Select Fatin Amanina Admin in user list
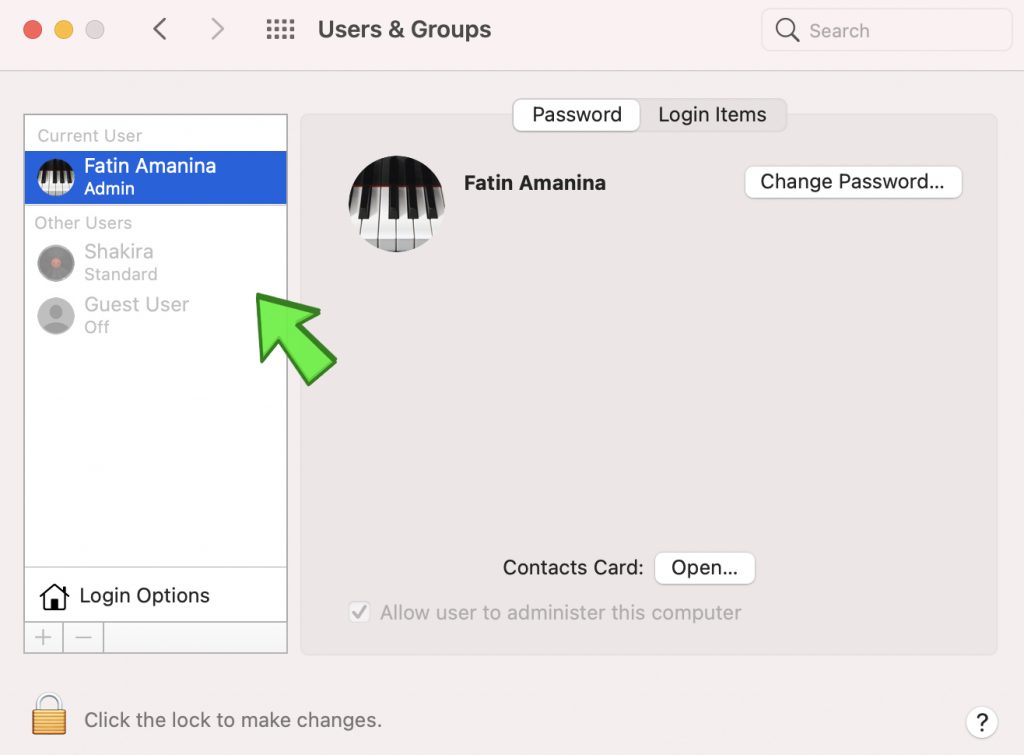The height and width of the screenshot is (755, 1024). click(155, 178)
